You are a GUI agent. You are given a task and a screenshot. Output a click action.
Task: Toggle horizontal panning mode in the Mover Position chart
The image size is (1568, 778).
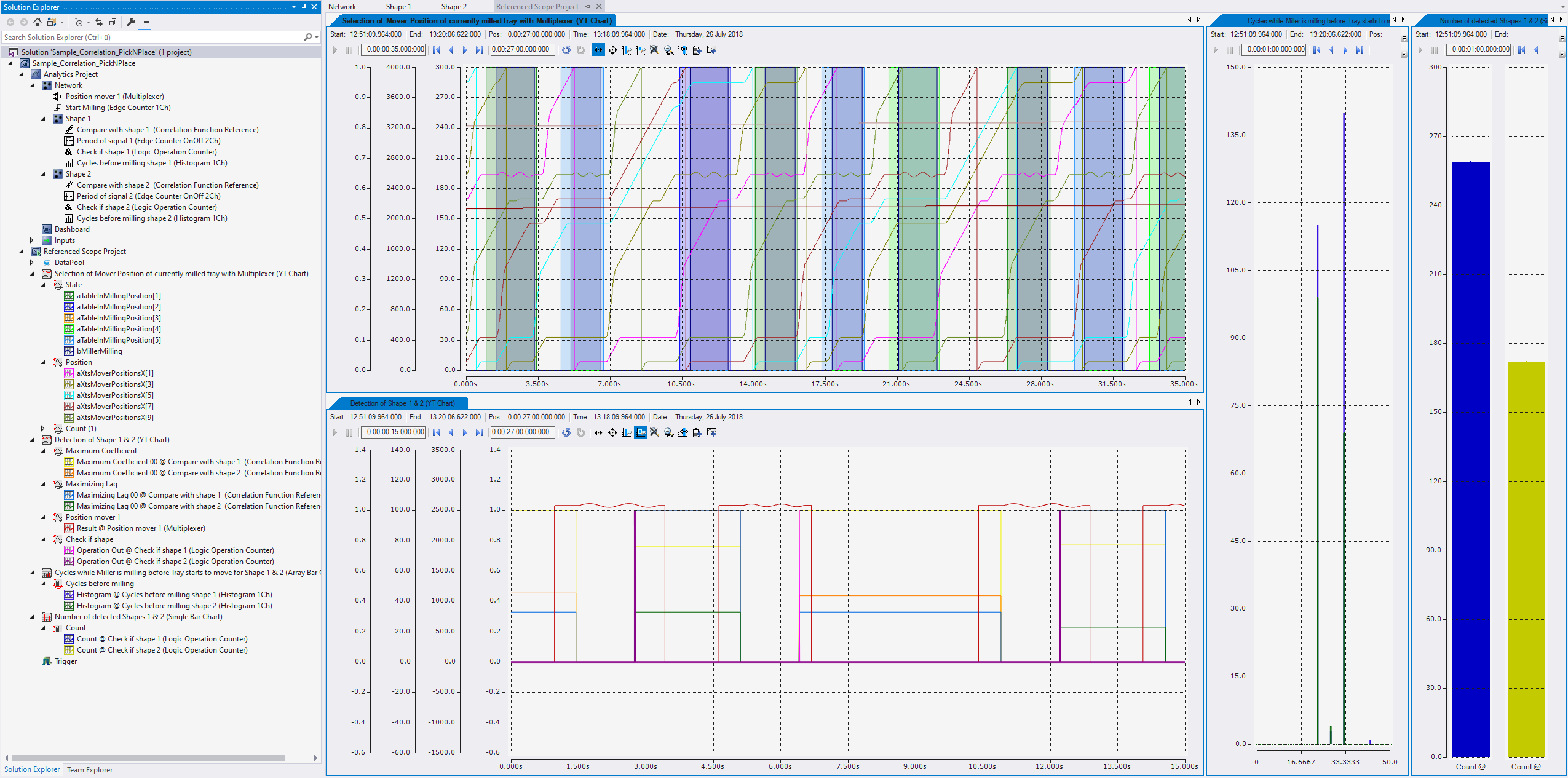tap(598, 50)
